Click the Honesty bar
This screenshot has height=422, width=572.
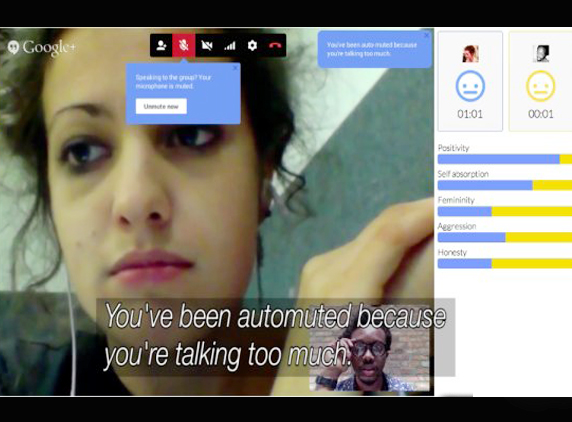click(x=505, y=263)
